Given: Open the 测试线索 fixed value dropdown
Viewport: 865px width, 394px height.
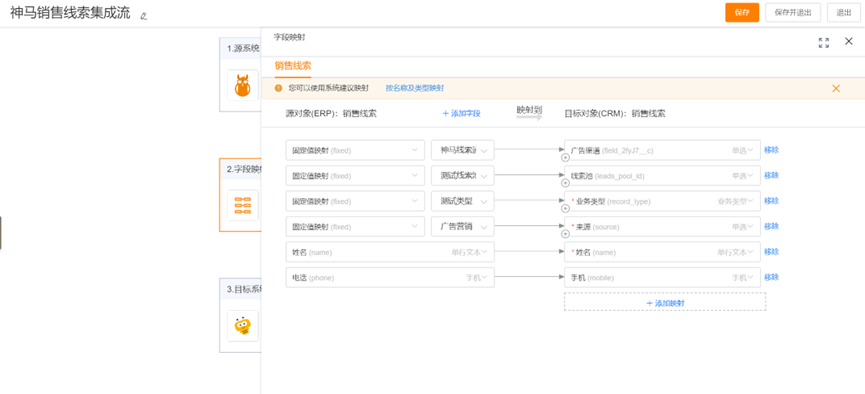Looking at the screenshot, I should tap(463, 175).
